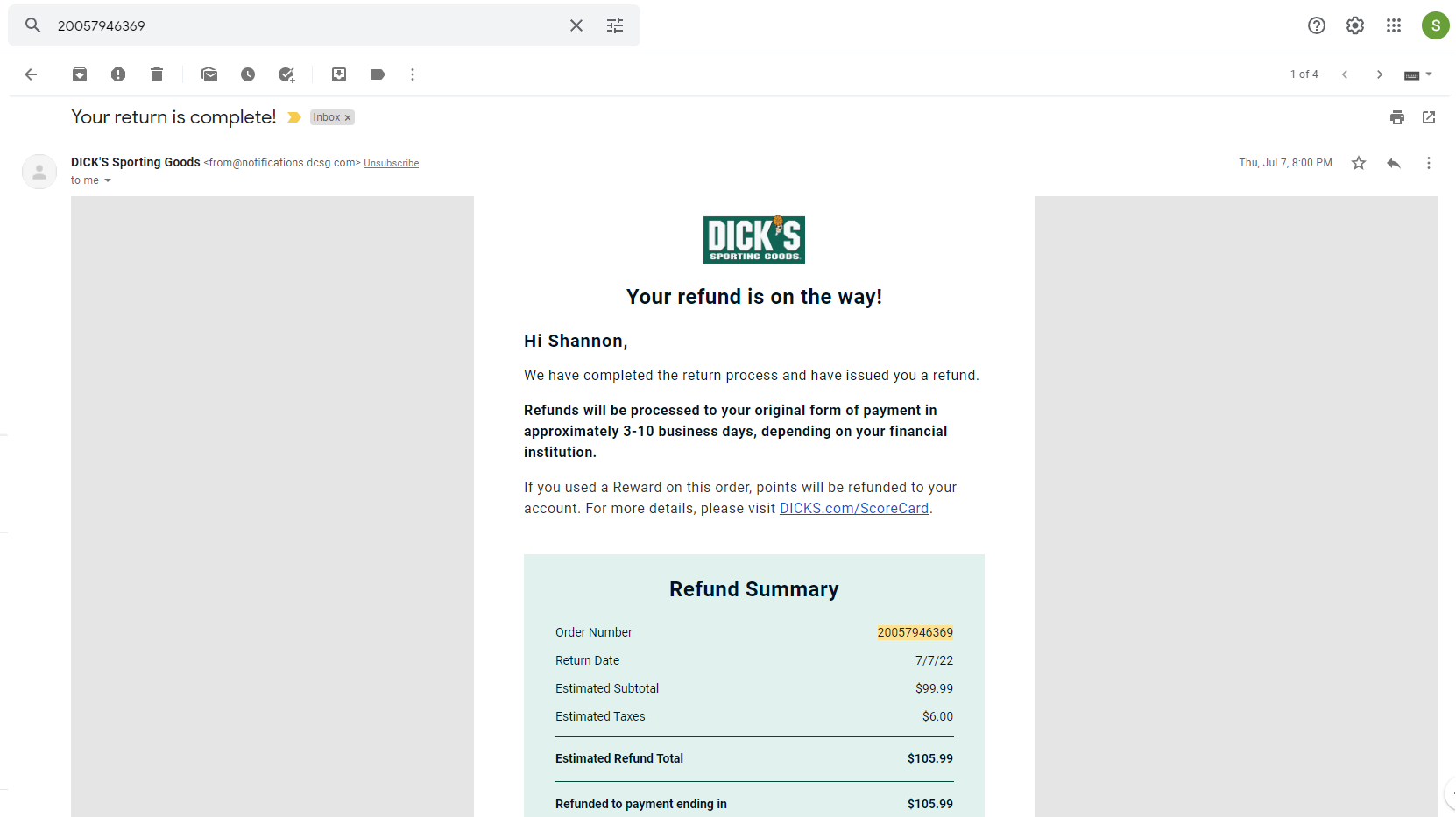Open the DICKS.com/ScoreCard link
This screenshot has height=817, width=1456.
(x=854, y=508)
